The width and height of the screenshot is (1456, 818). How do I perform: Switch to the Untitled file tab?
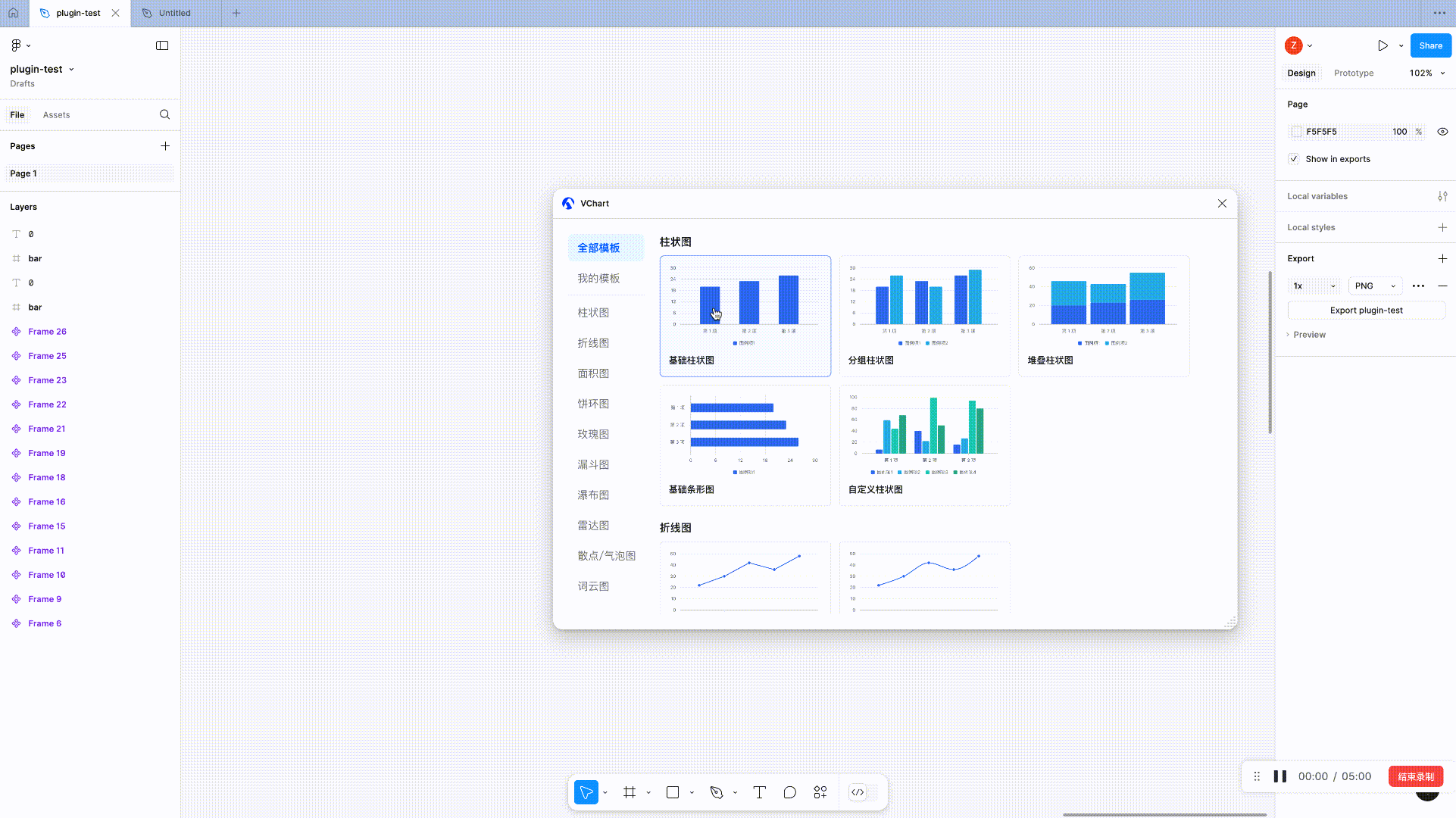(175, 13)
